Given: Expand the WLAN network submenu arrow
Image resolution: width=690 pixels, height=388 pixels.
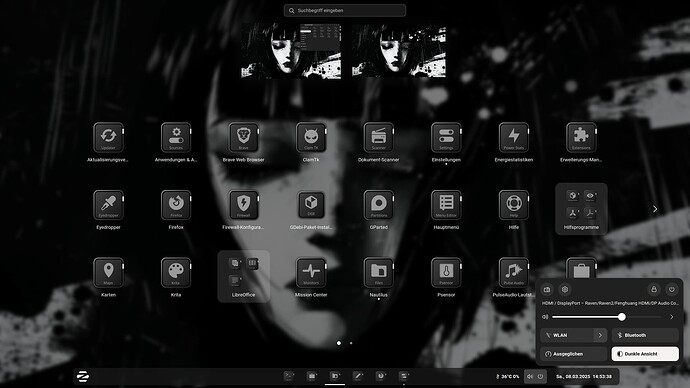Looking at the screenshot, I should [600, 335].
